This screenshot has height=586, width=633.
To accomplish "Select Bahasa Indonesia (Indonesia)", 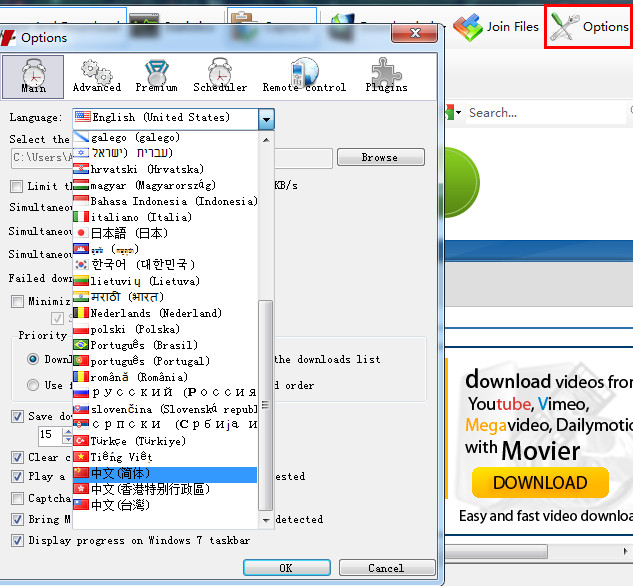I will (165, 201).
